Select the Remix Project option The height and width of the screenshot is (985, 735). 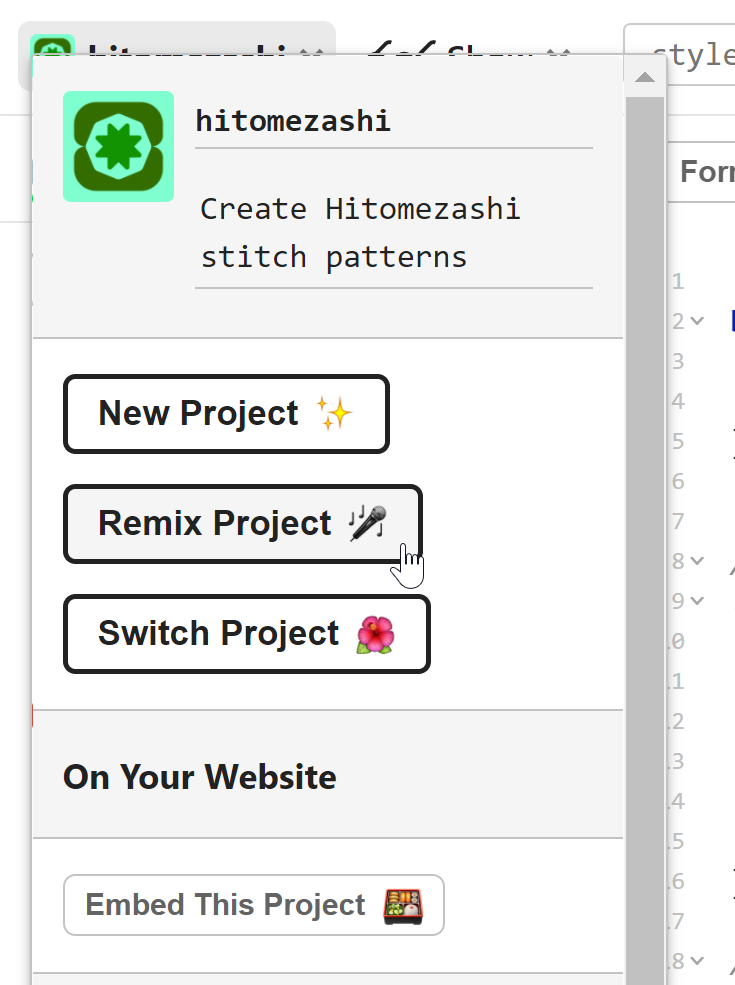pos(242,523)
